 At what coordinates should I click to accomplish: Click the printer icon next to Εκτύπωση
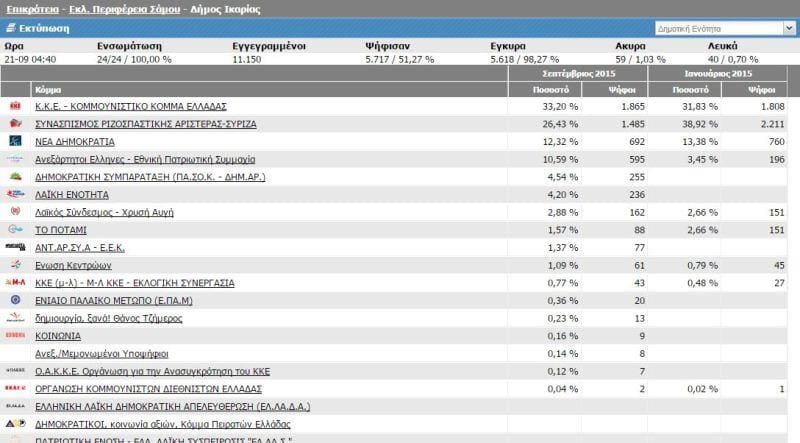[x=10, y=28]
